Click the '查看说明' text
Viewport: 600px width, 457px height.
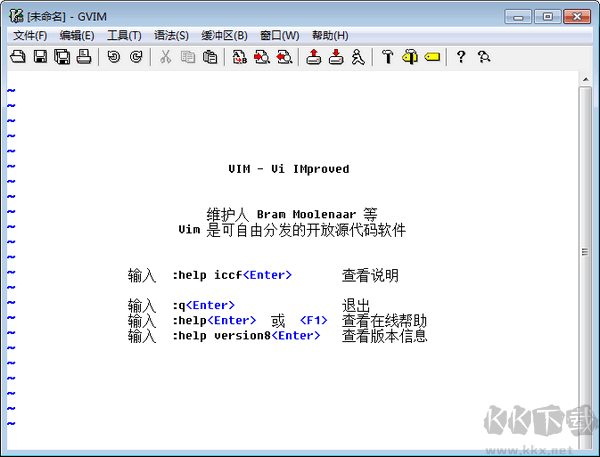tap(370, 275)
